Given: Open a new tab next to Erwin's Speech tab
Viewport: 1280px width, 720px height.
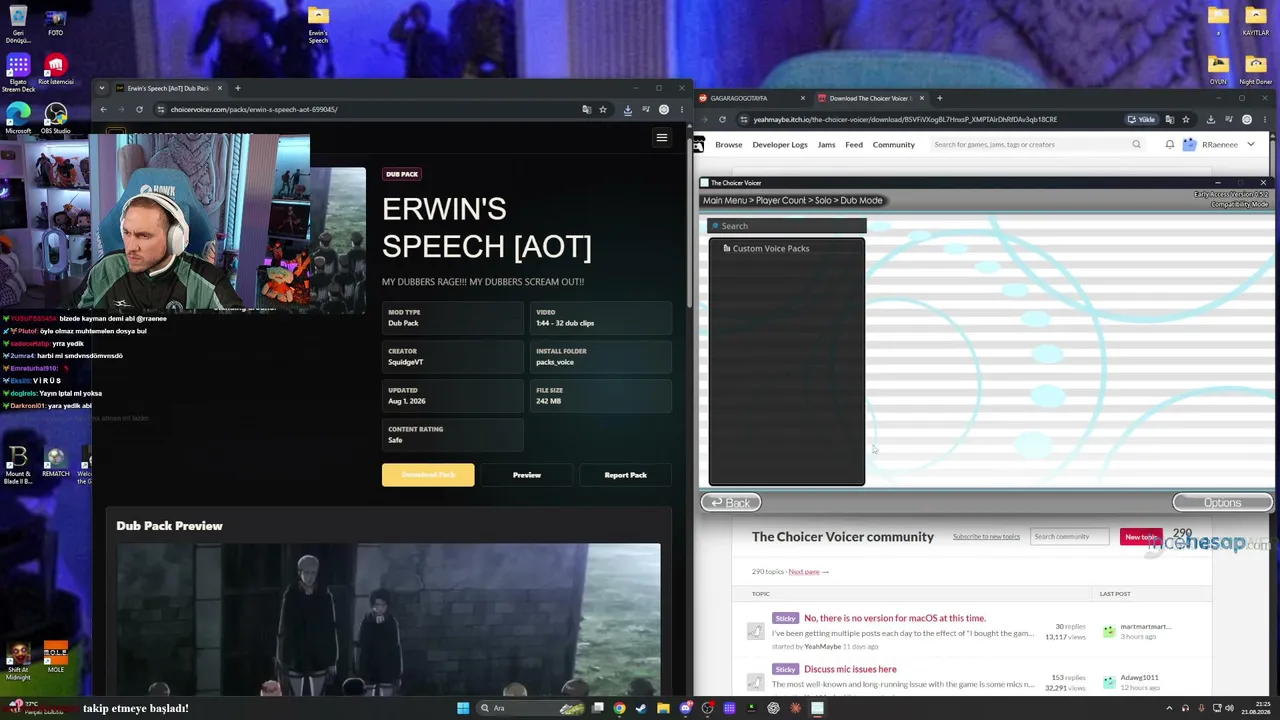Looking at the screenshot, I should coord(237,88).
